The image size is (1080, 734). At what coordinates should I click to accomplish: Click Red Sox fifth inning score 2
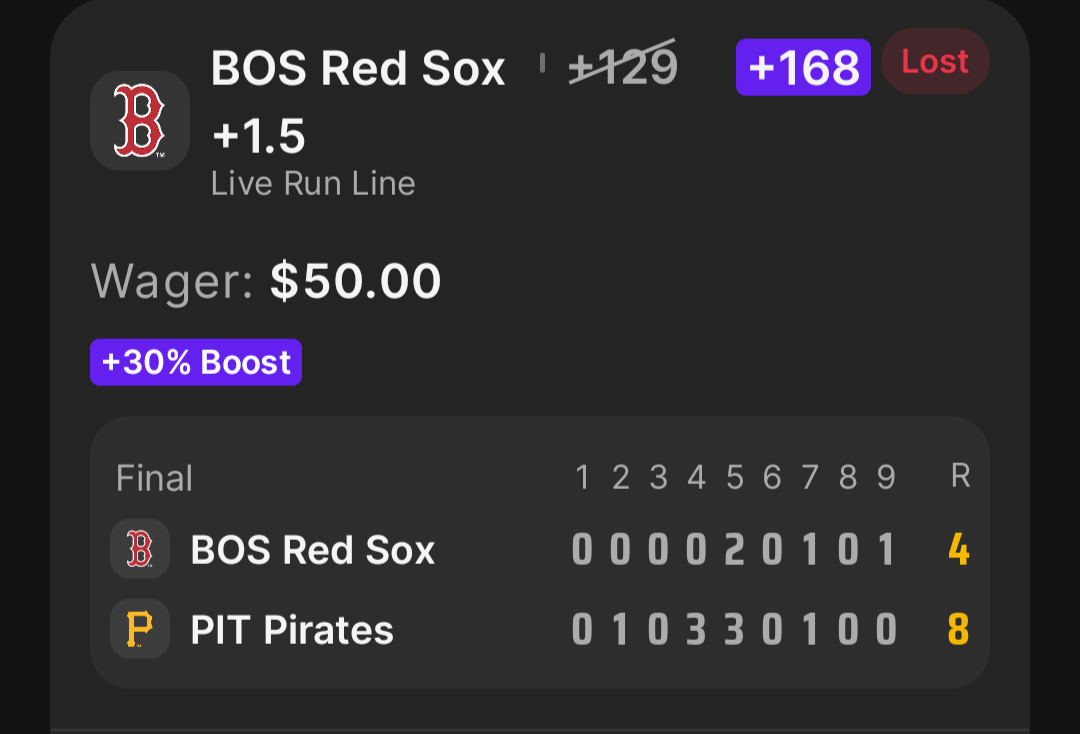pyautogui.click(x=734, y=549)
